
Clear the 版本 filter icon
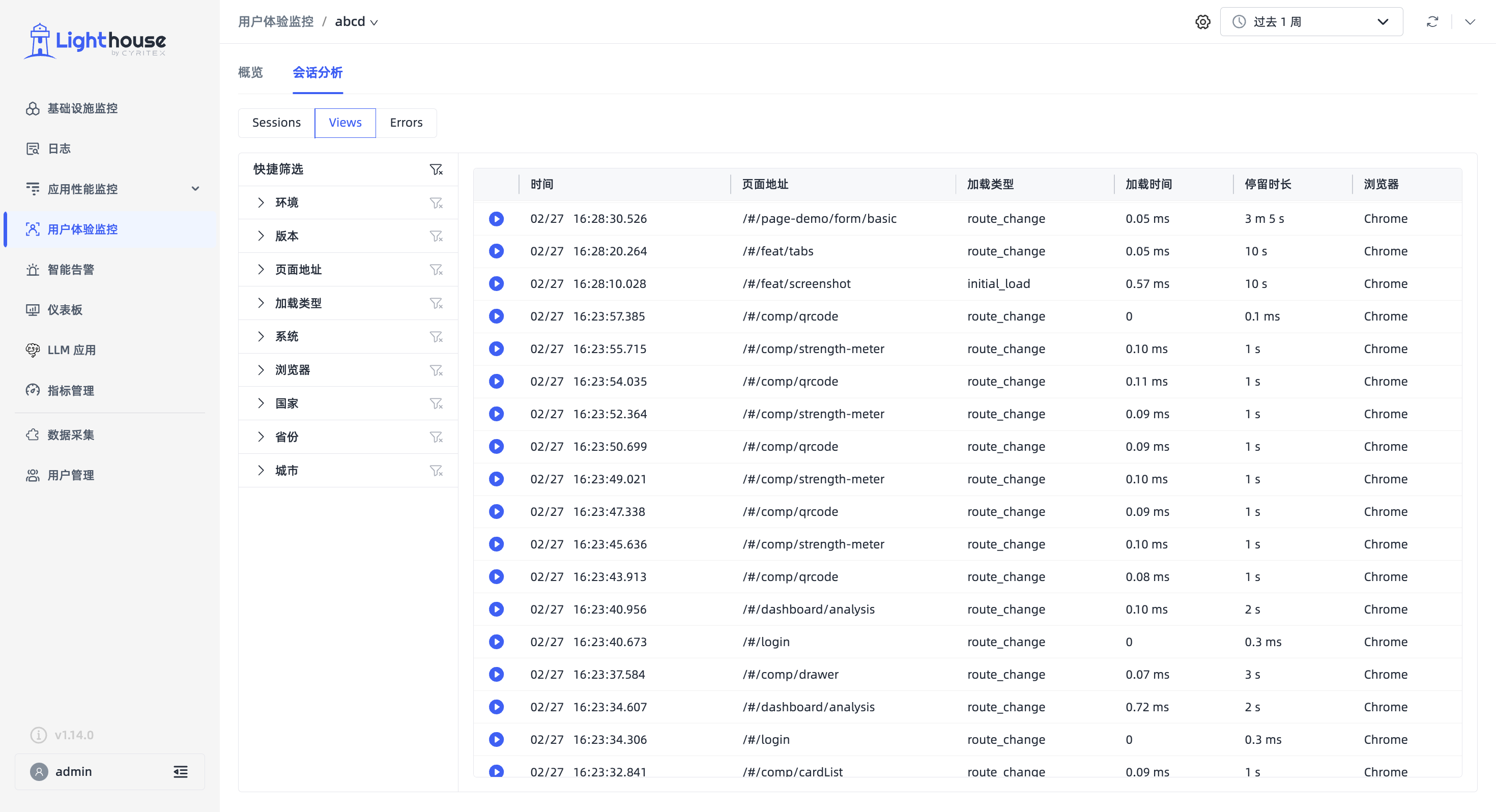[436, 237]
